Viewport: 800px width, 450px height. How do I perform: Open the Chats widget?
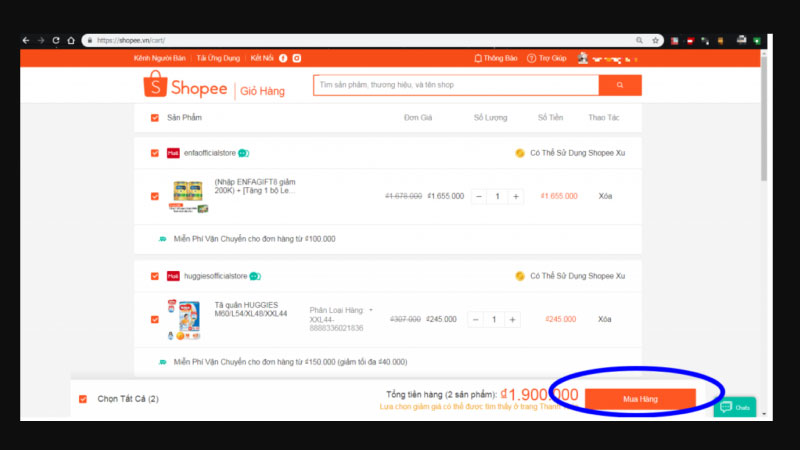pos(735,407)
